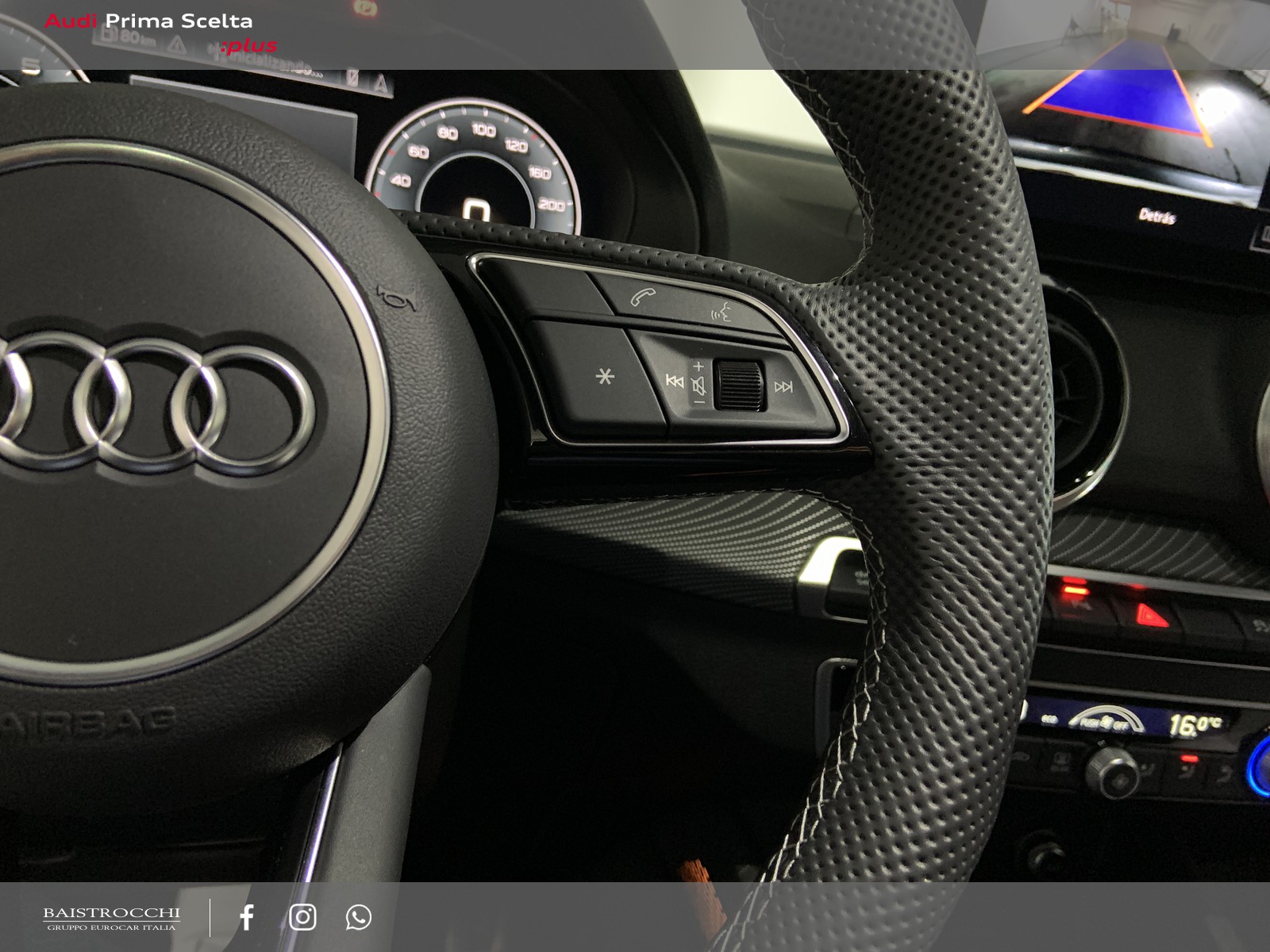Viewport: 1270px width, 952px height.
Task: Click the Baistrocchi Gruppo Eurocar Italia logo
Action: pos(111,918)
